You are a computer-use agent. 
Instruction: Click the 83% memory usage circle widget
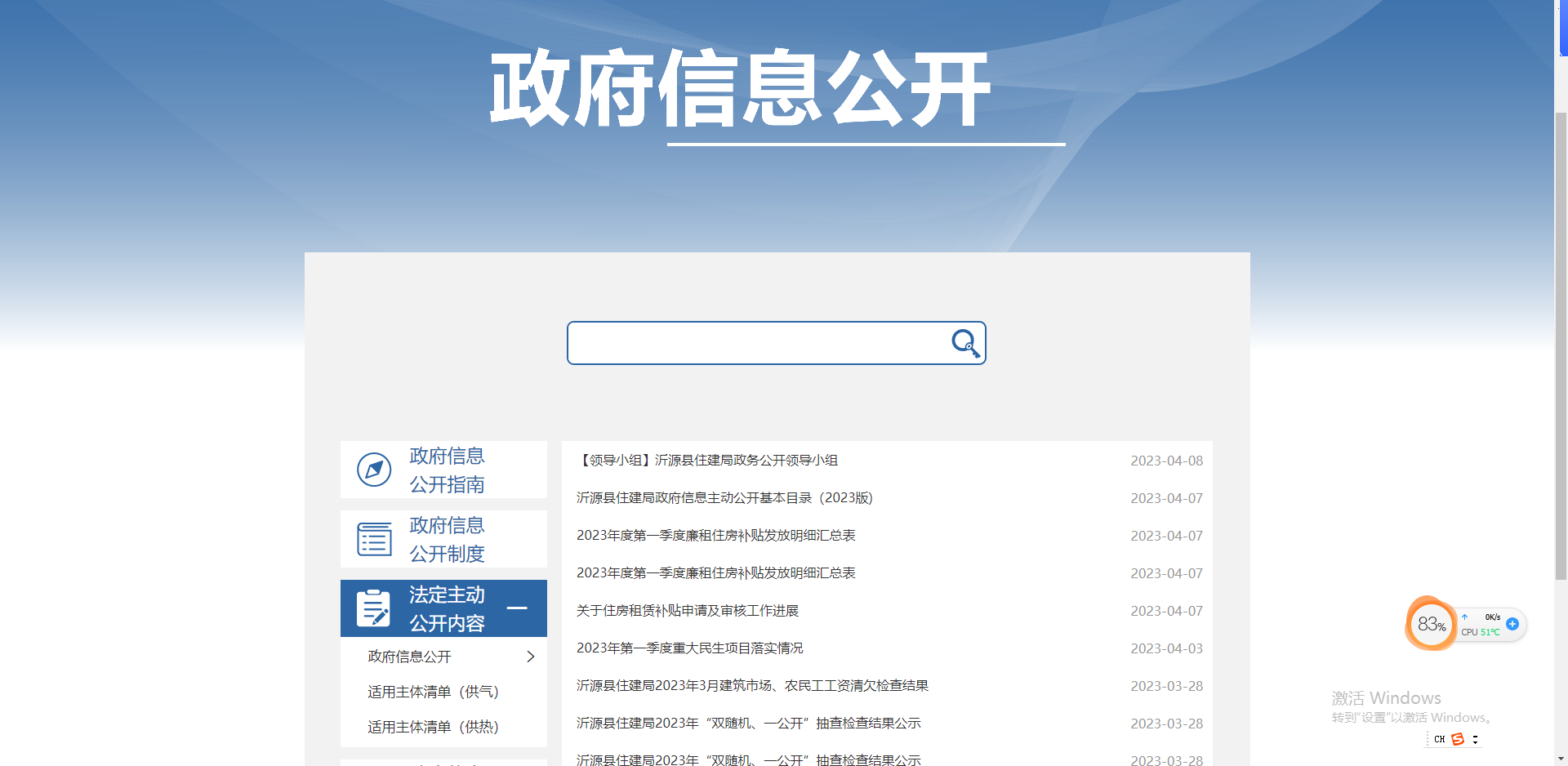pyautogui.click(x=1431, y=625)
